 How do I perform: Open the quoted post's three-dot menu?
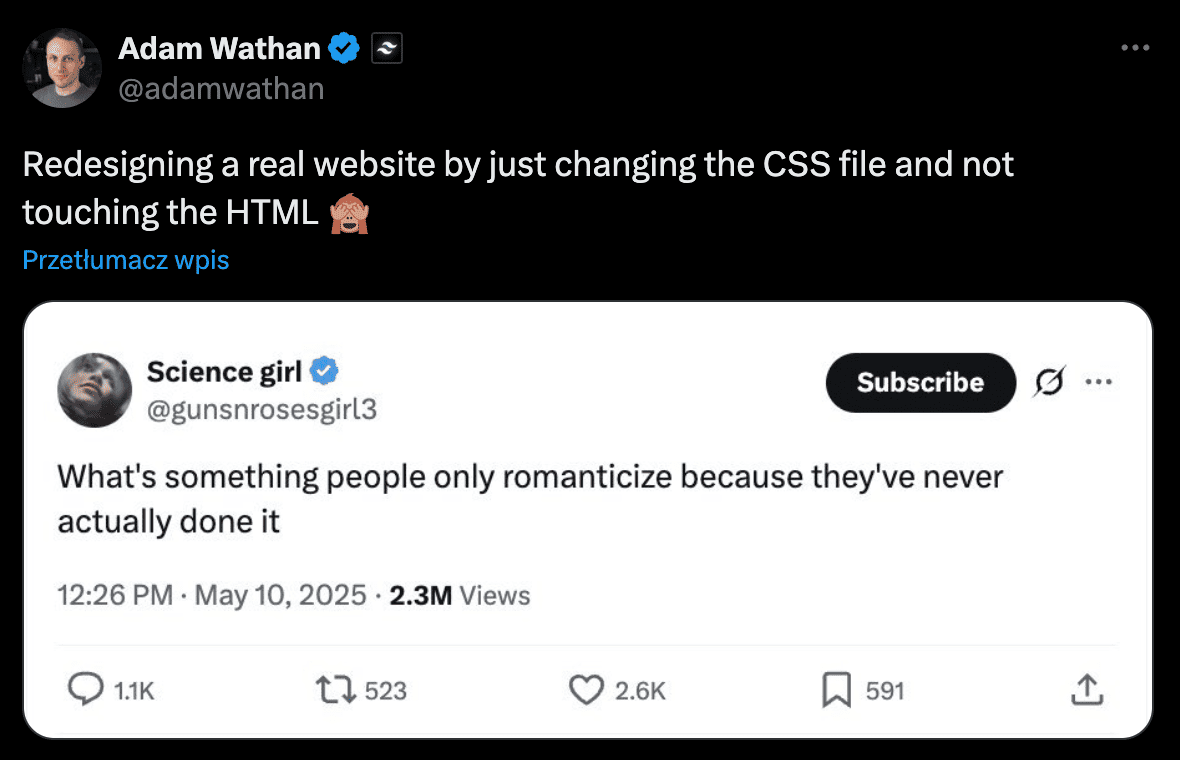point(1099,382)
